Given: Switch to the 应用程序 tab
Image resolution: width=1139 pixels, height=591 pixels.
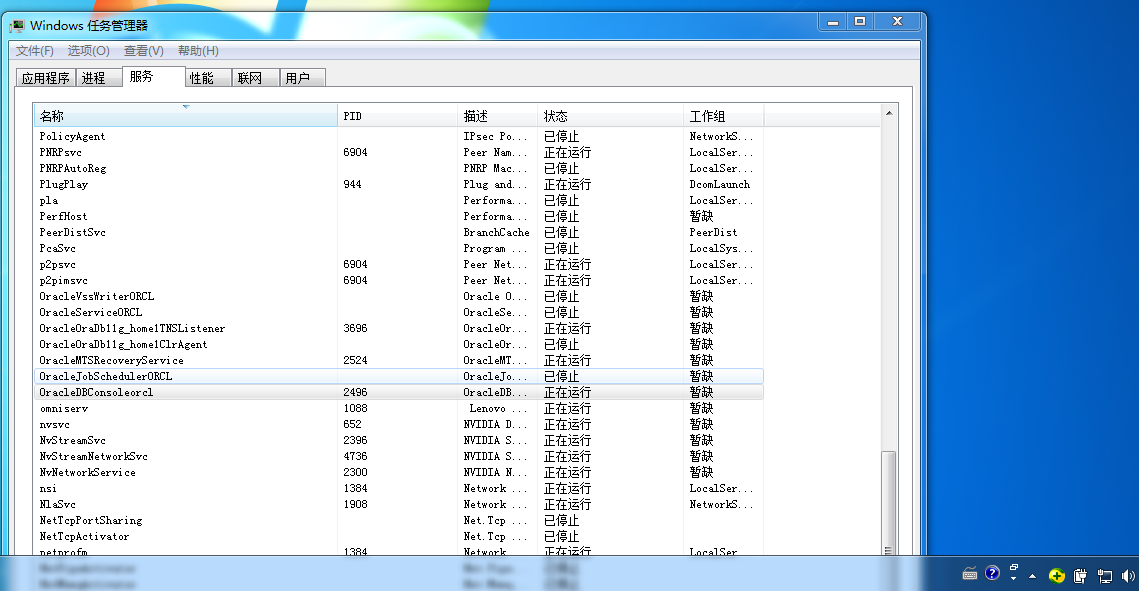Looking at the screenshot, I should click(x=46, y=78).
